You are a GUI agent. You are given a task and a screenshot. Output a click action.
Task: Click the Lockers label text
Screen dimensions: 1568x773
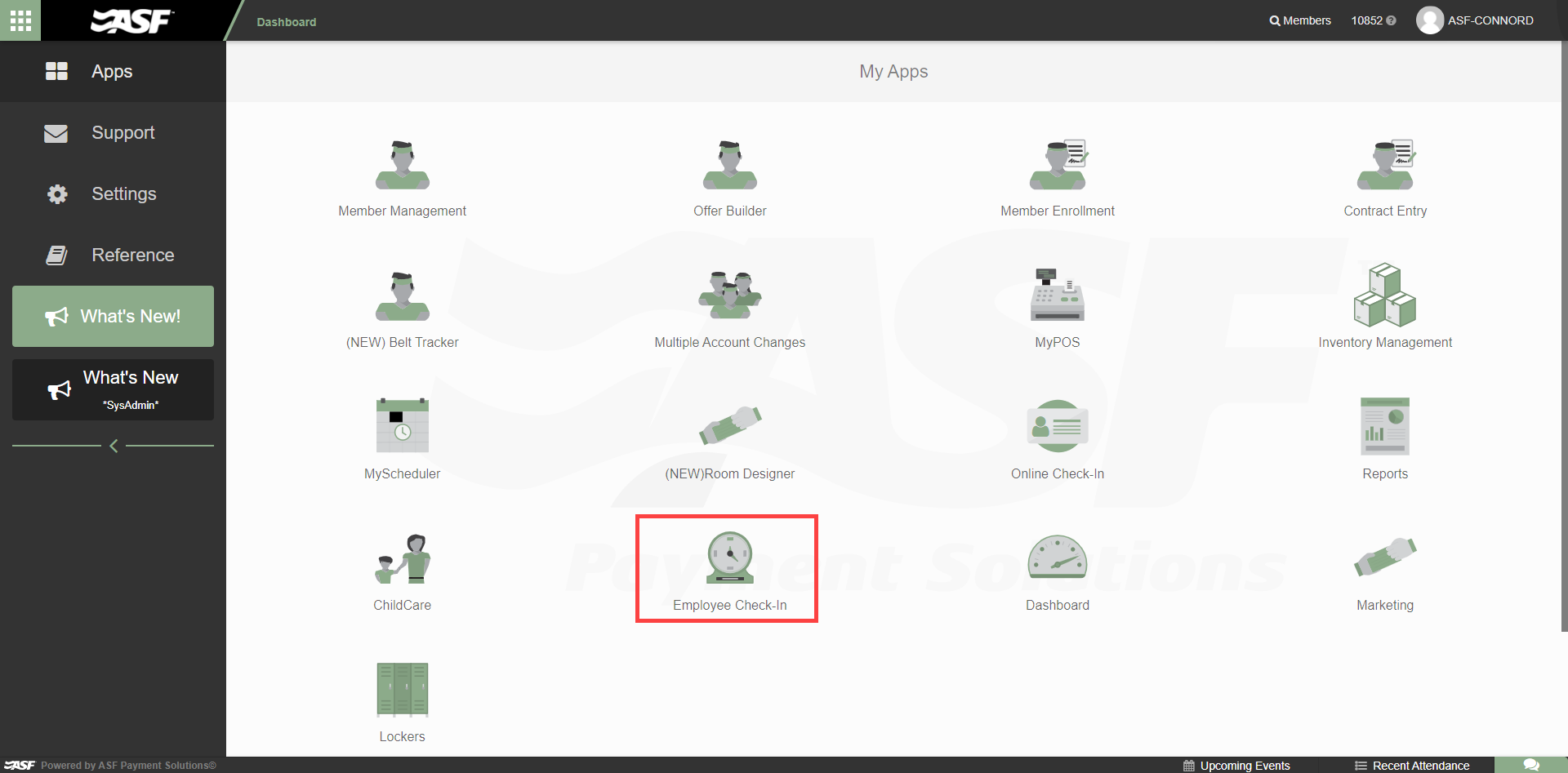[403, 736]
